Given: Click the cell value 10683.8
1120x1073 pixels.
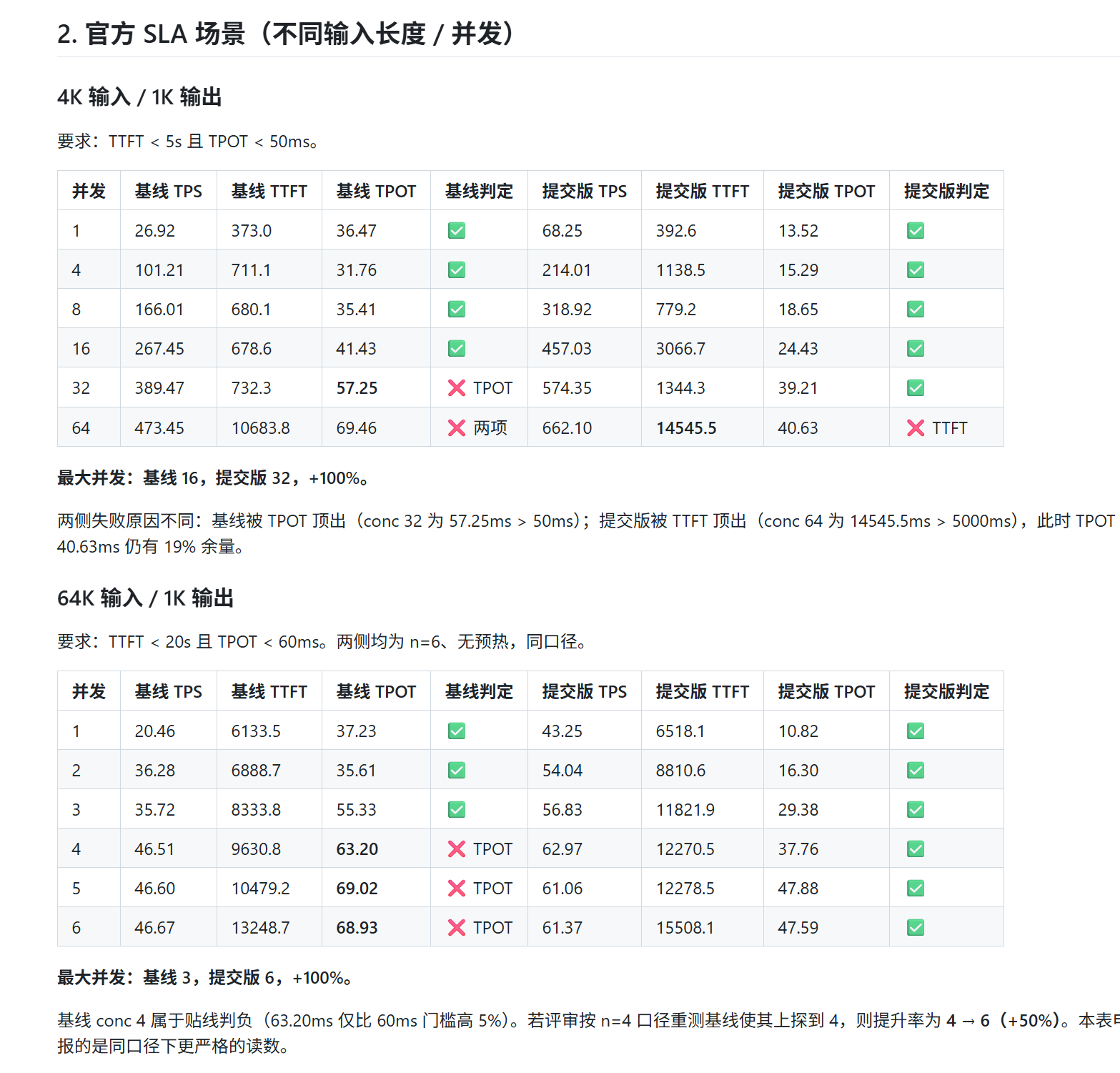Looking at the screenshot, I should point(260,428).
